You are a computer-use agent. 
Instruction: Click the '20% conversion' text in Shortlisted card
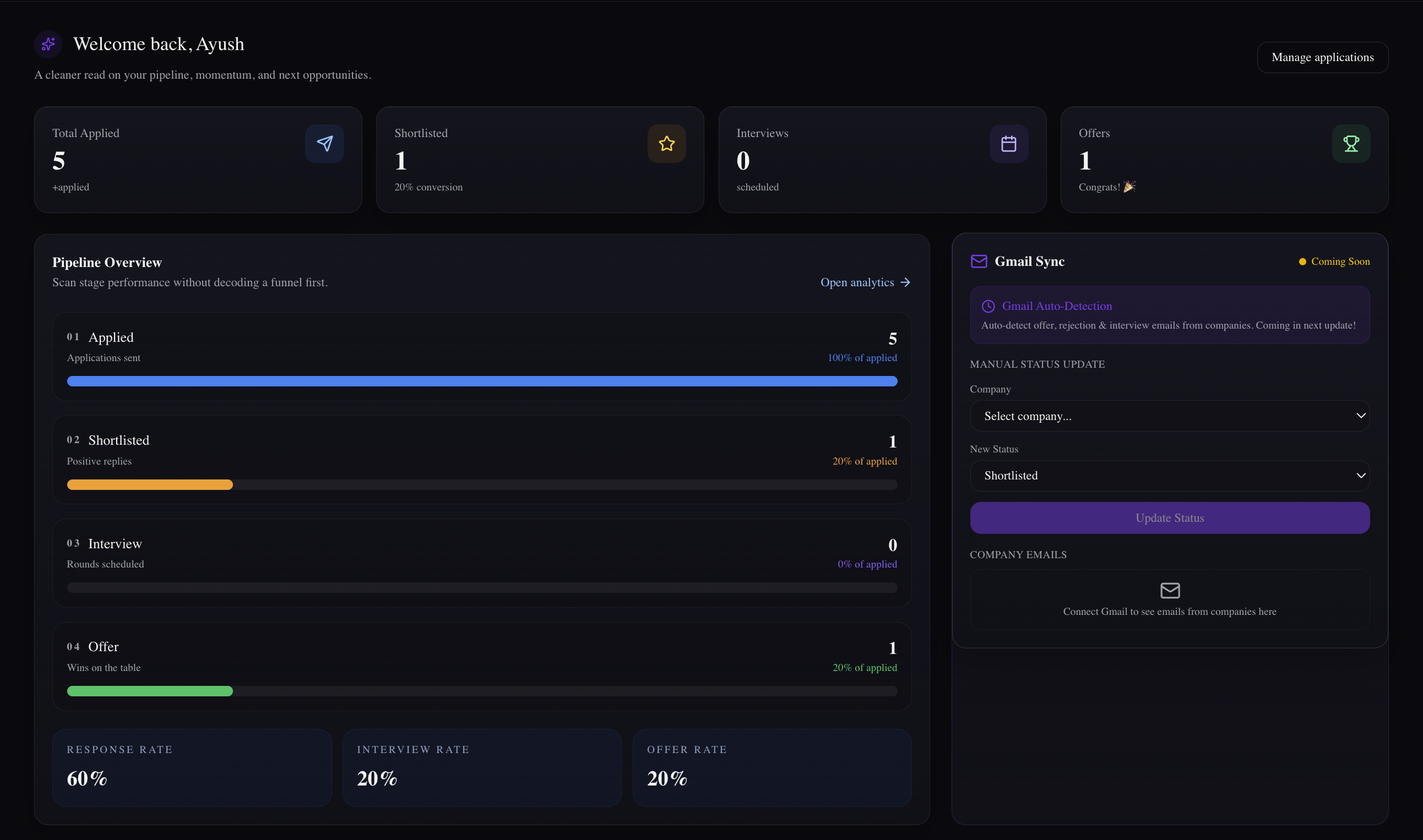[x=428, y=187]
